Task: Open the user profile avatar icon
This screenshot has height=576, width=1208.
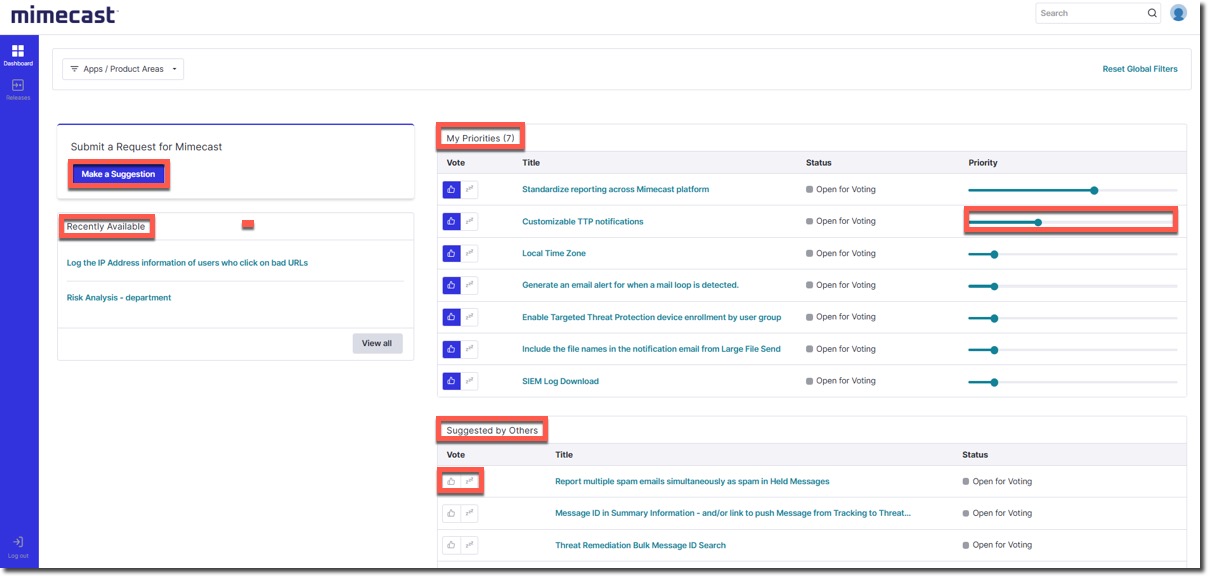Action: 1180,13
